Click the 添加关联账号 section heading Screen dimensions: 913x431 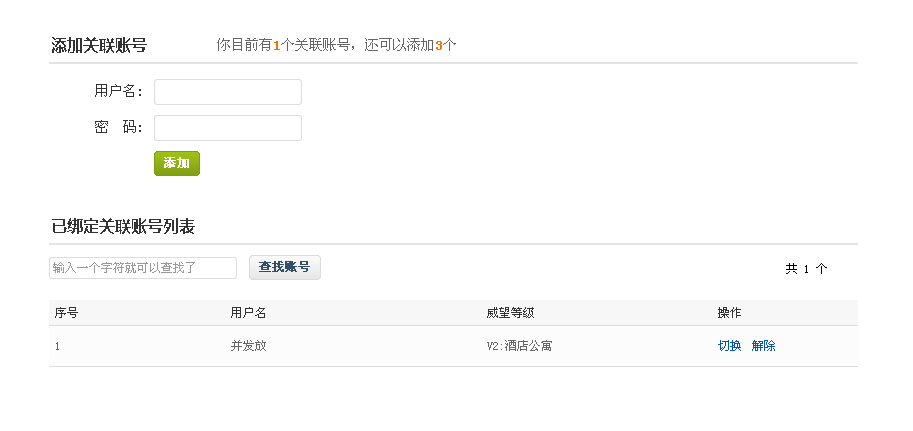pyautogui.click(x=99, y=45)
